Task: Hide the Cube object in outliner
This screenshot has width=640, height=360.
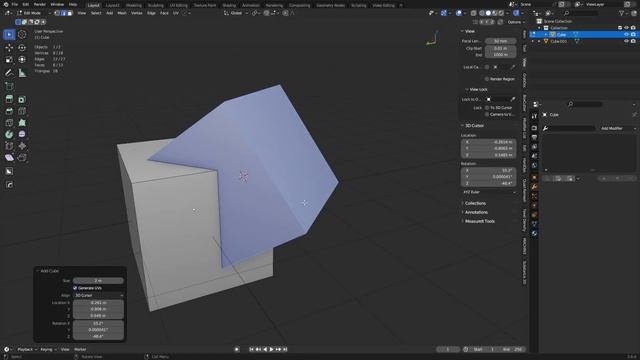Action: (627, 35)
